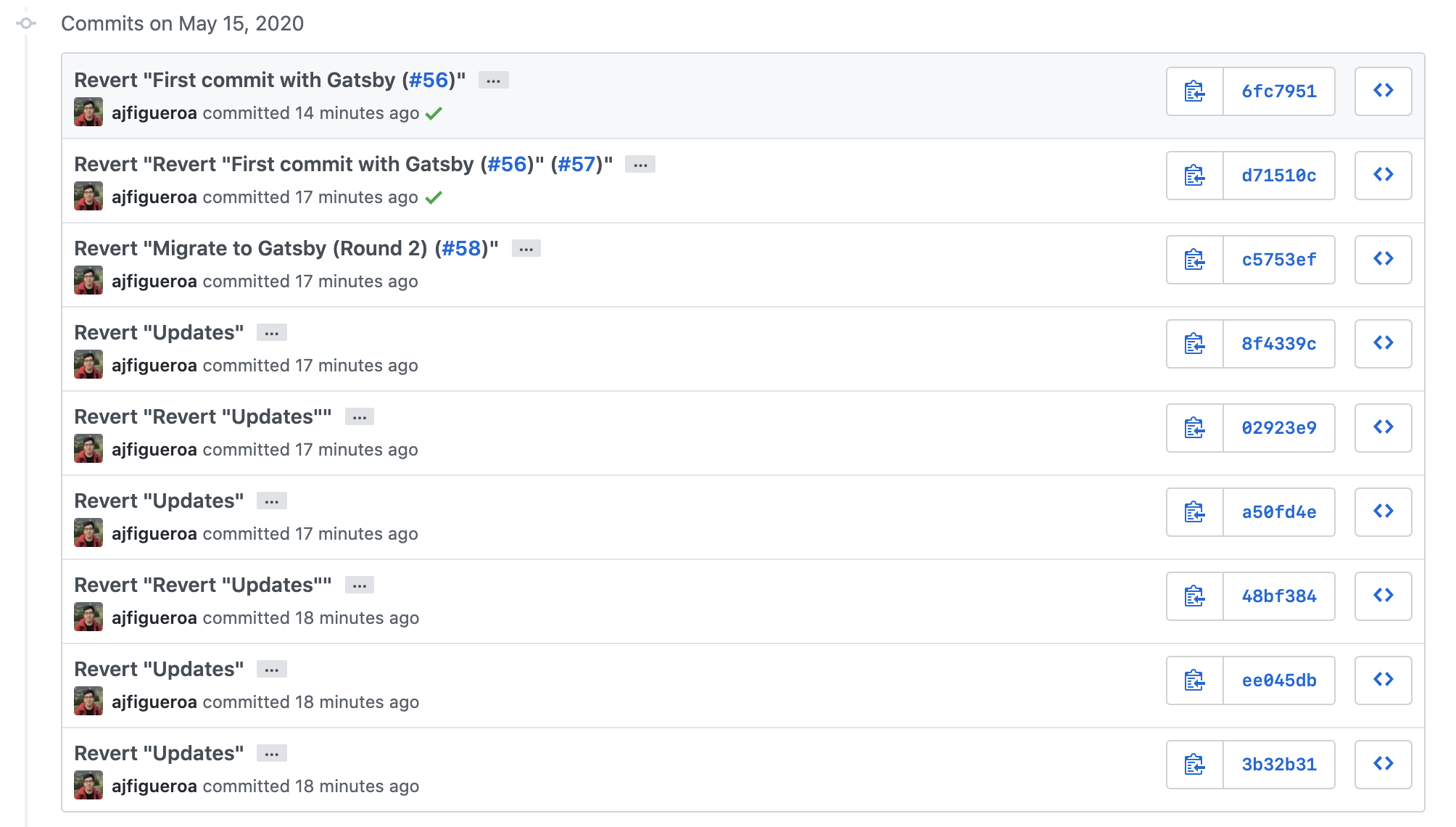Browse repository at commit 3b32b31
Viewport: 1456px width, 827px height.
pyautogui.click(x=1383, y=765)
